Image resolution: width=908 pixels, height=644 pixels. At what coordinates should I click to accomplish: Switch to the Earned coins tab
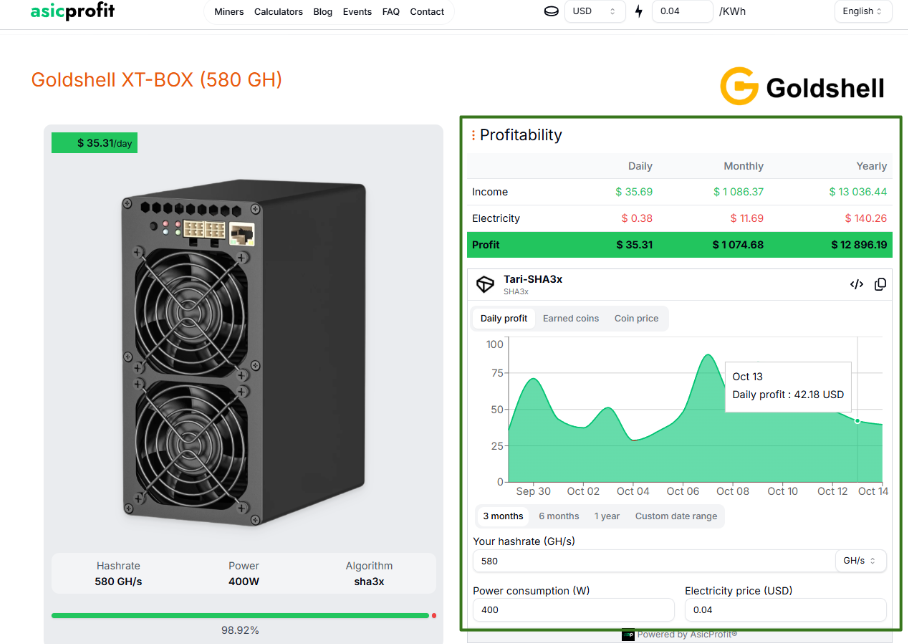[570, 319]
